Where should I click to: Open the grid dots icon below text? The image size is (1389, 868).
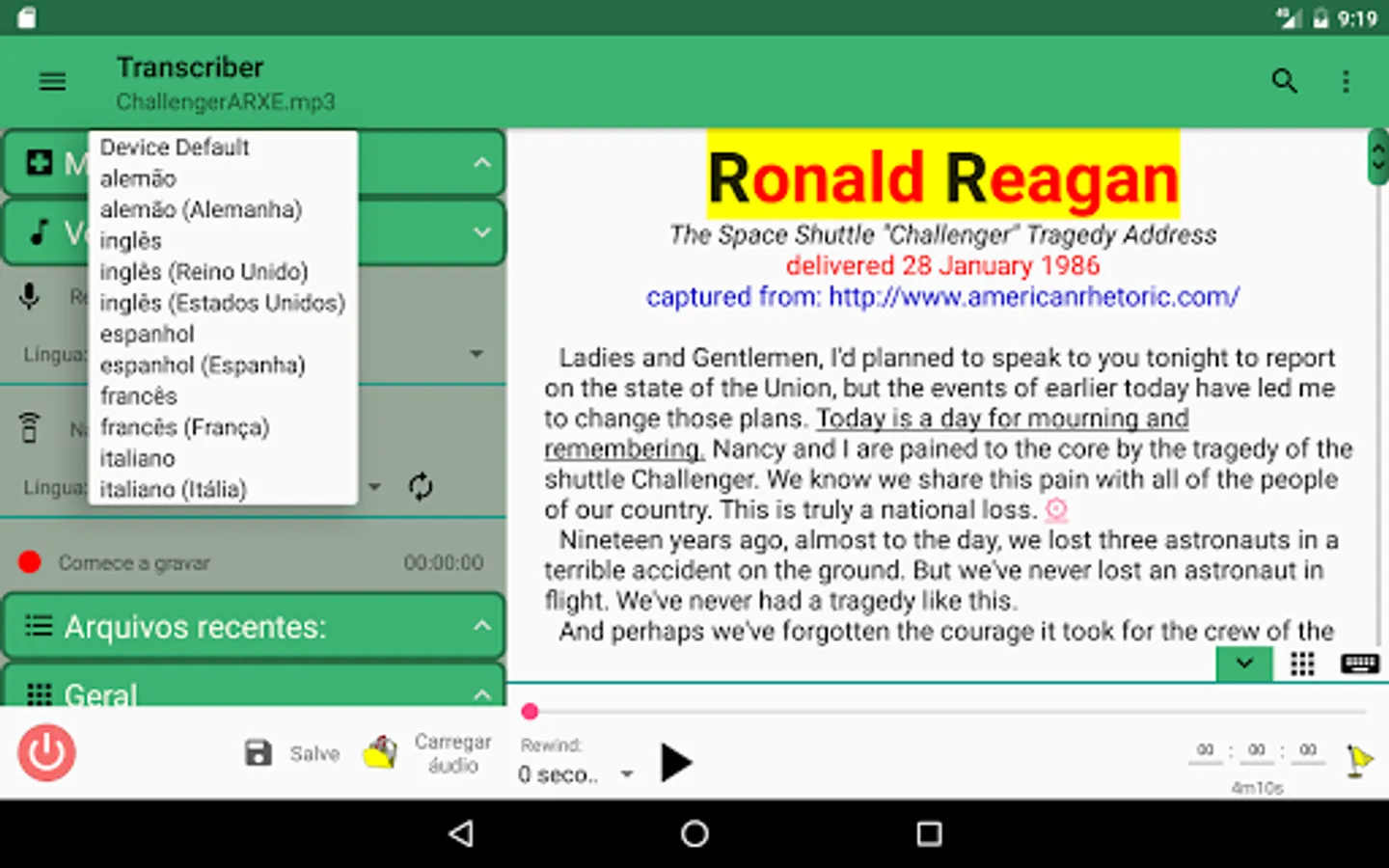pyautogui.click(x=1302, y=664)
